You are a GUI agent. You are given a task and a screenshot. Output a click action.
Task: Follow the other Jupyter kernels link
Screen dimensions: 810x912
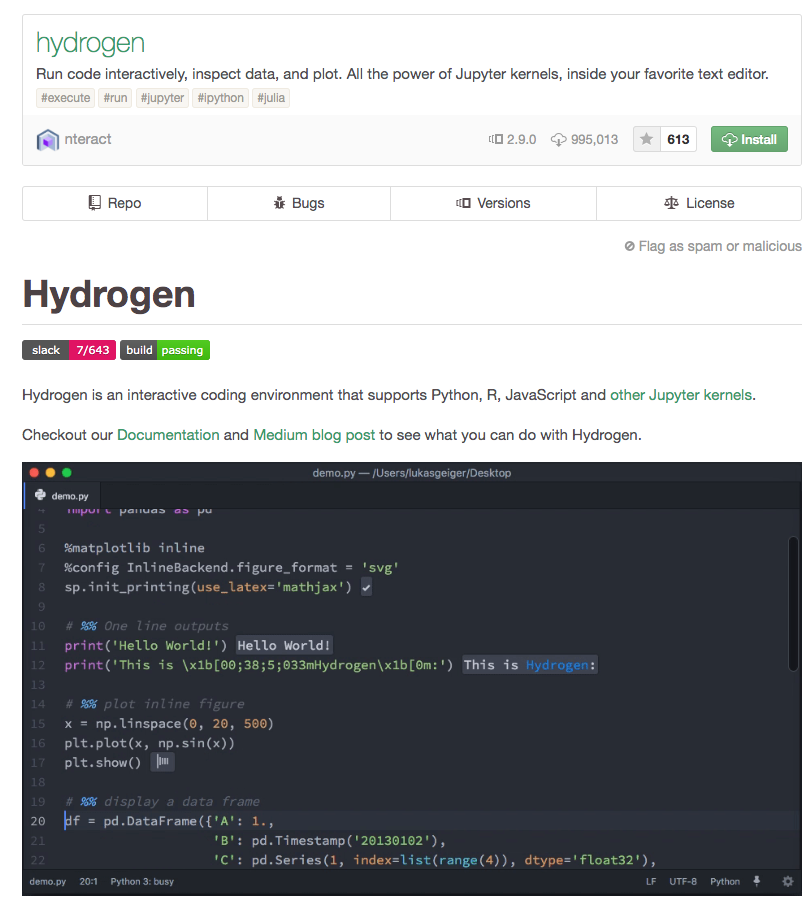pos(681,395)
